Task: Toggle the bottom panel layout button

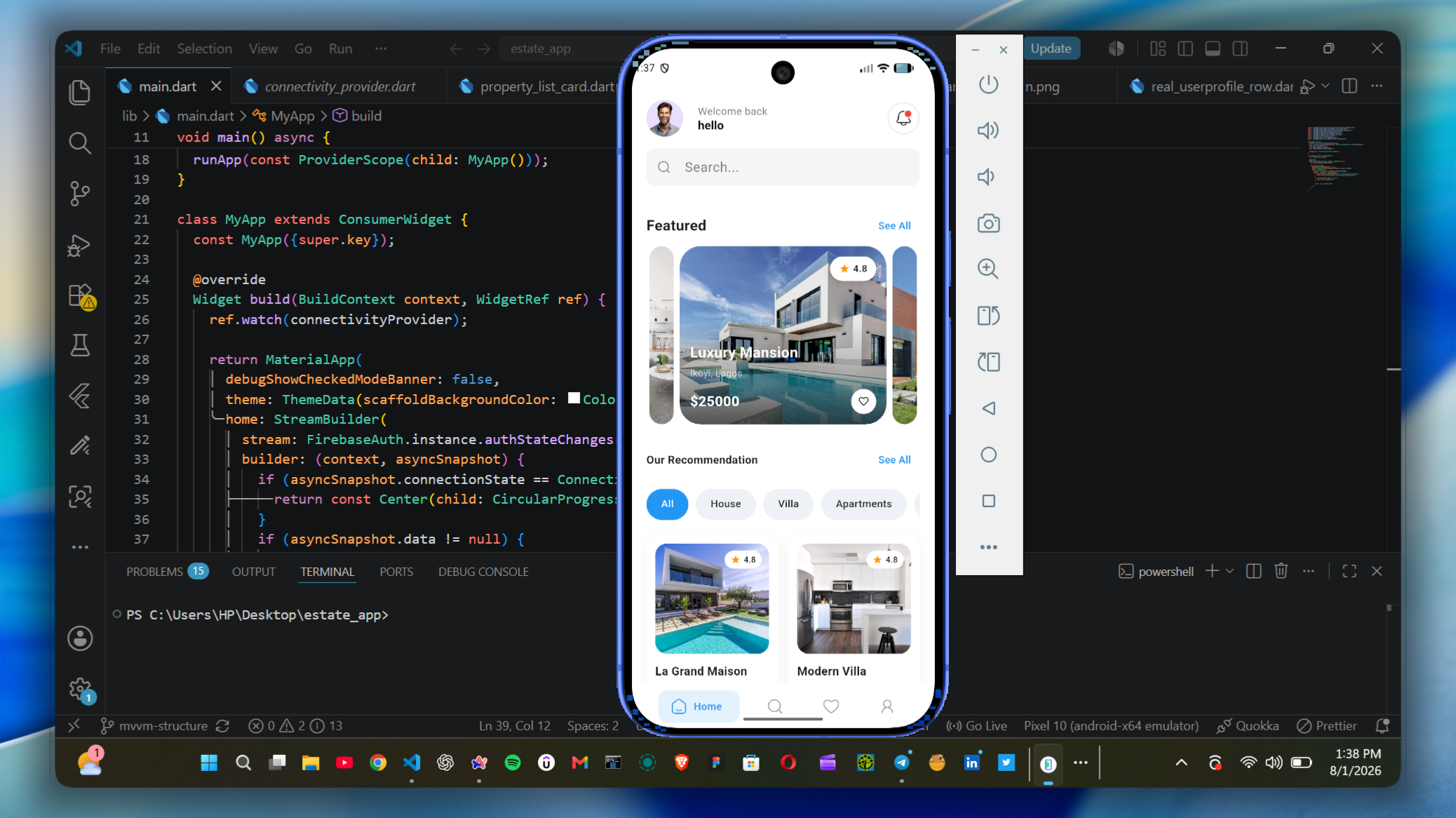Action: pyautogui.click(x=1213, y=48)
